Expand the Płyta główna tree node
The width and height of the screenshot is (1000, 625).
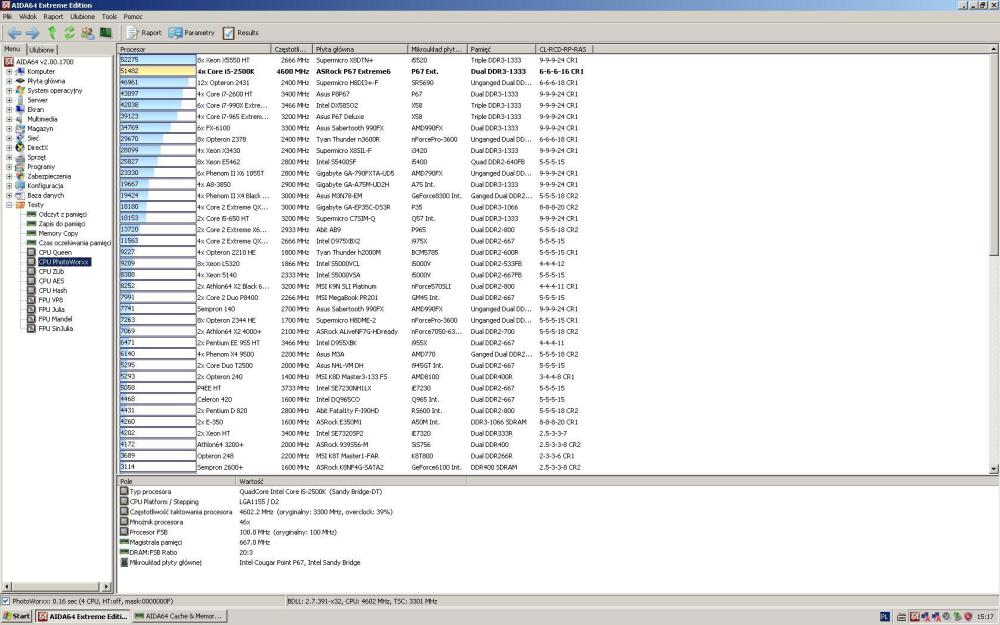(9, 81)
